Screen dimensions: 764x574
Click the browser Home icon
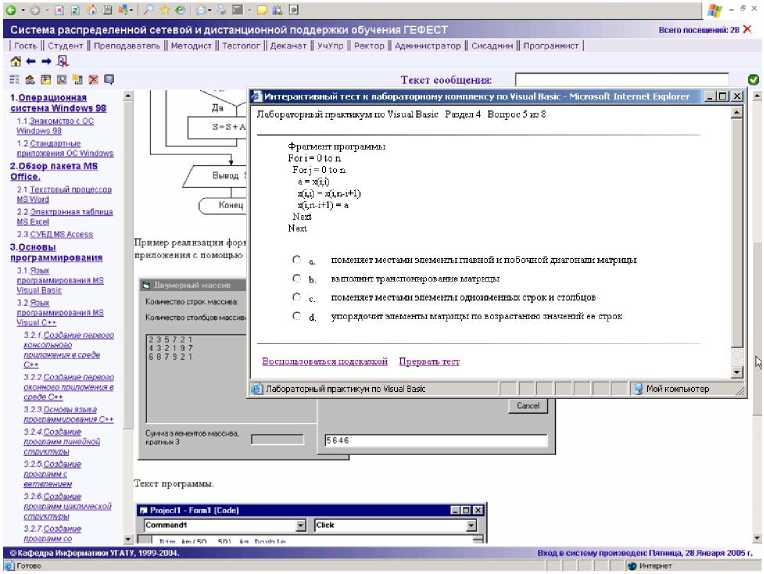tap(92, 10)
